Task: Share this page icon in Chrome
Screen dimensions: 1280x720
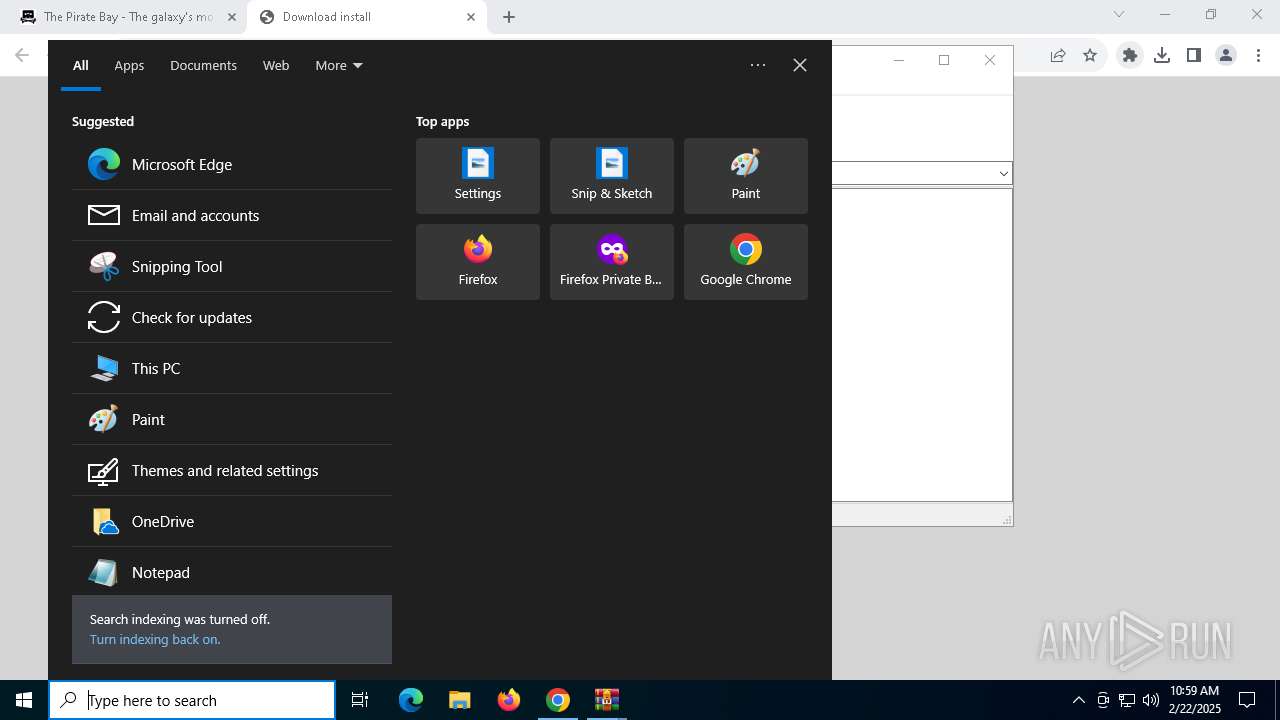Action: pos(1058,56)
